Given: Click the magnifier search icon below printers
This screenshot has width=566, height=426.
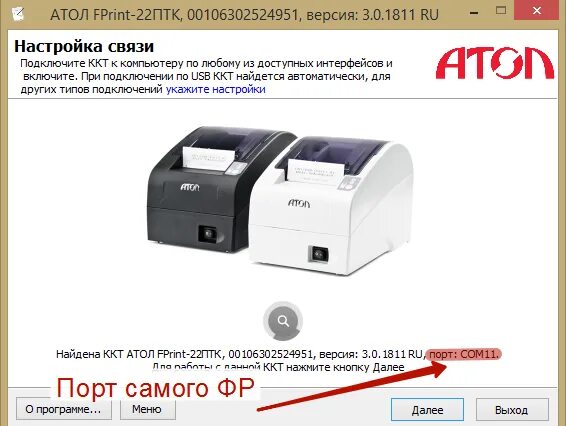Looking at the screenshot, I should [x=283, y=321].
